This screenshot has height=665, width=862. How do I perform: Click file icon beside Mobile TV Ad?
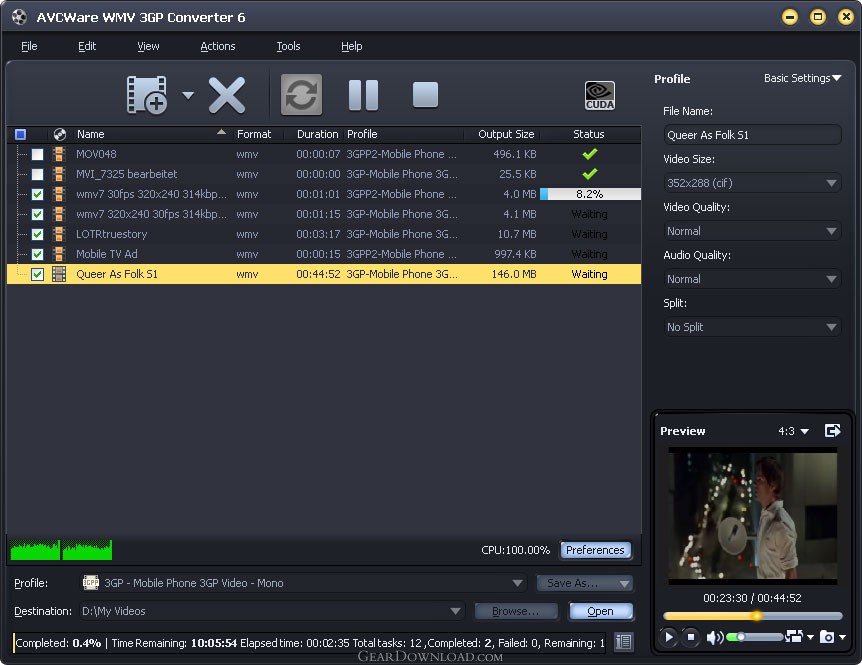(59, 254)
